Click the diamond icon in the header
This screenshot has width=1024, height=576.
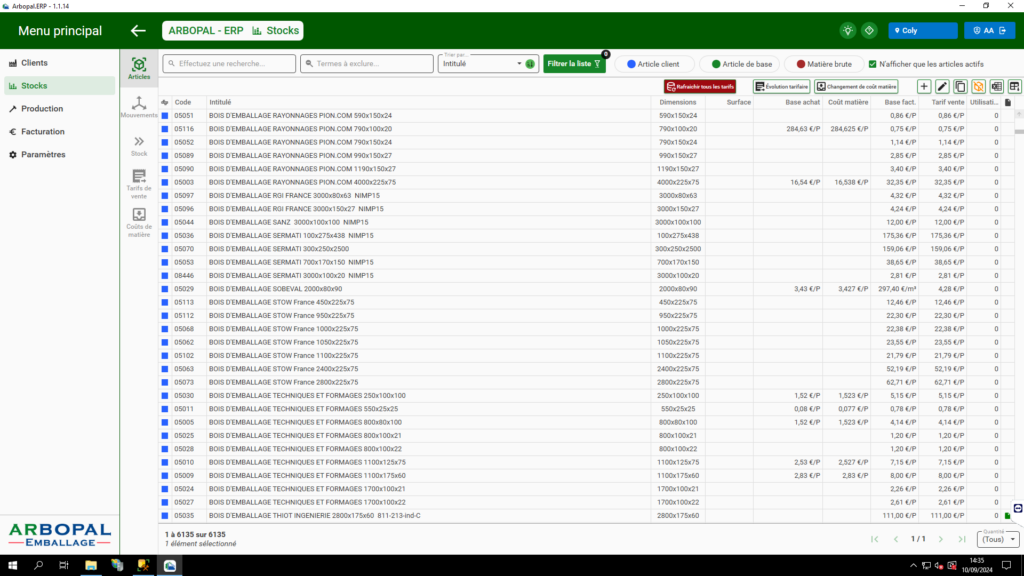click(x=869, y=31)
